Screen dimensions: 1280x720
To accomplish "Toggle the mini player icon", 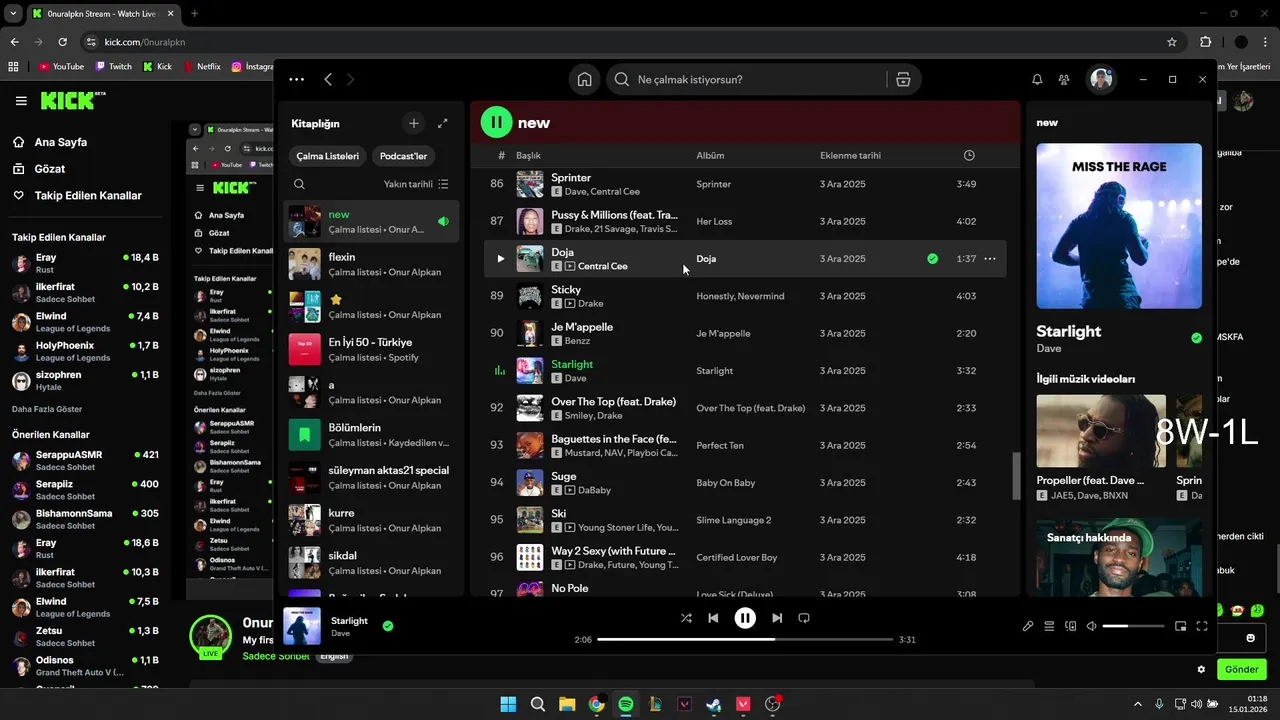I will point(1181,626).
